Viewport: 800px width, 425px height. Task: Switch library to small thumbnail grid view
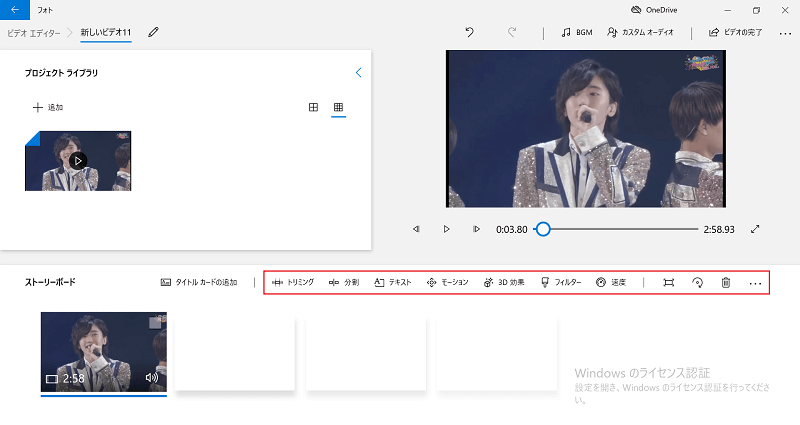click(x=338, y=107)
